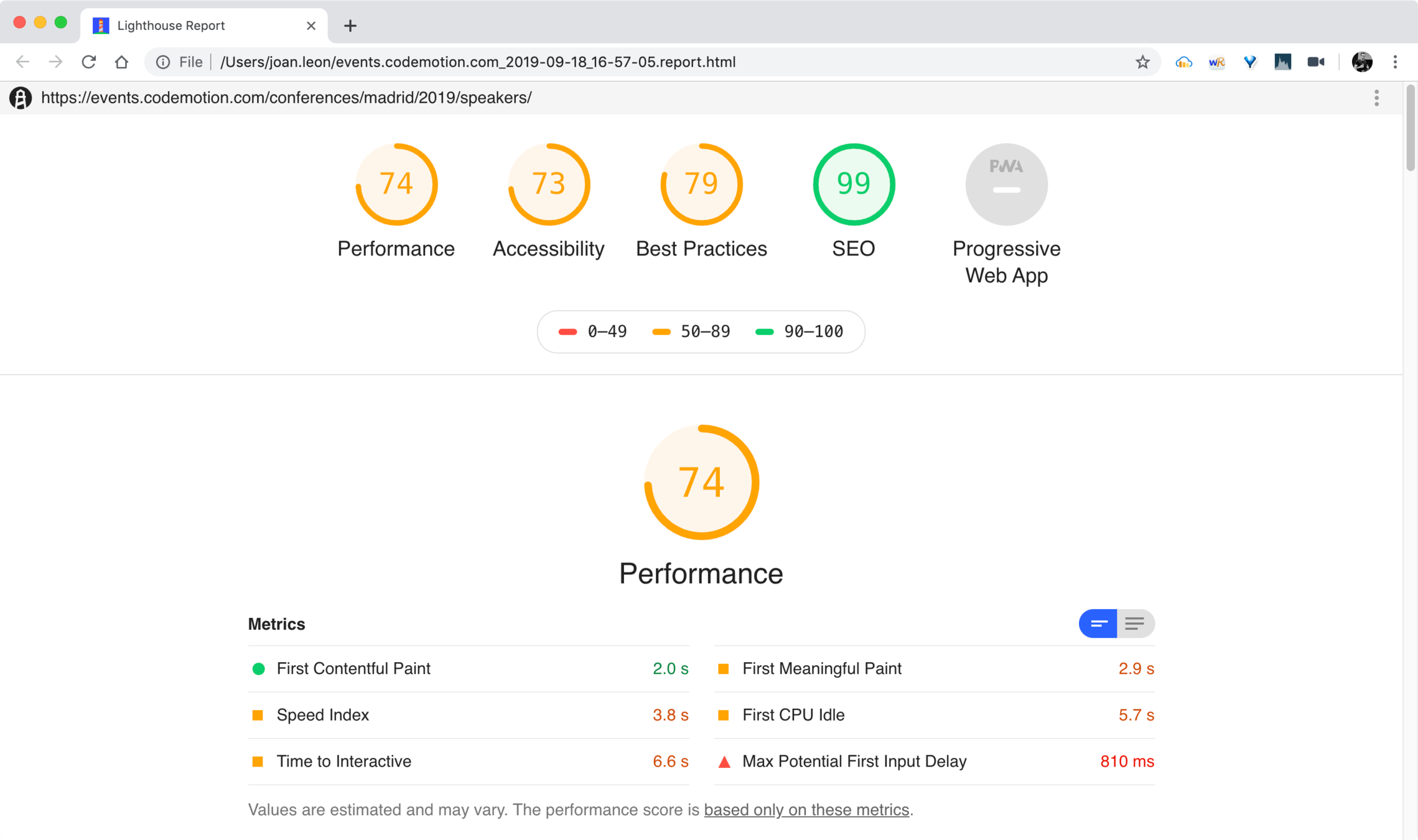Switch metrics to compact view toggle
The height and width of the screenshot is (840, 1418).
pyautogui.click(x=1098, y=623)
